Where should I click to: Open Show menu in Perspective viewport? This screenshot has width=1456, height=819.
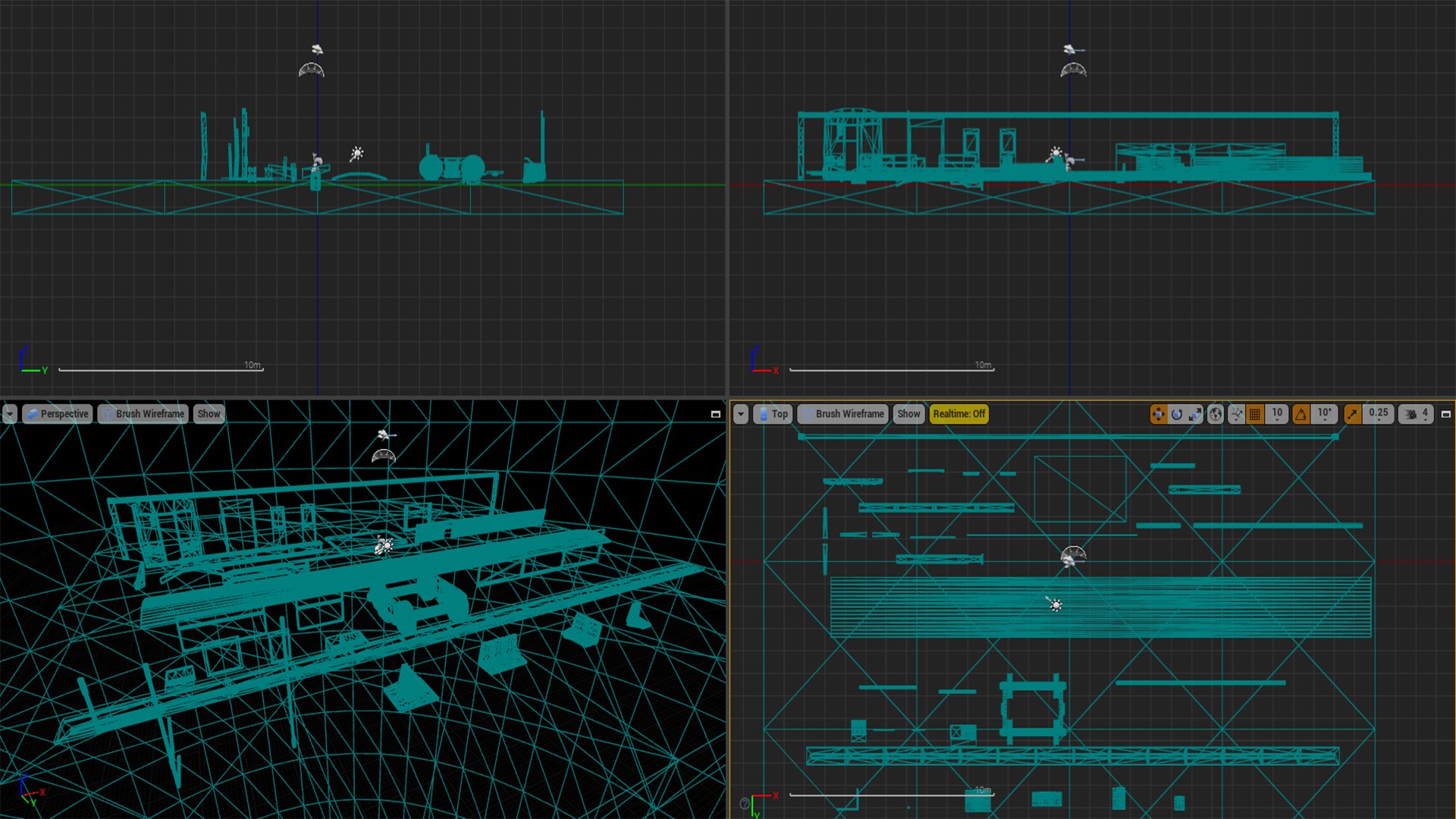click(x=209, y=414)
